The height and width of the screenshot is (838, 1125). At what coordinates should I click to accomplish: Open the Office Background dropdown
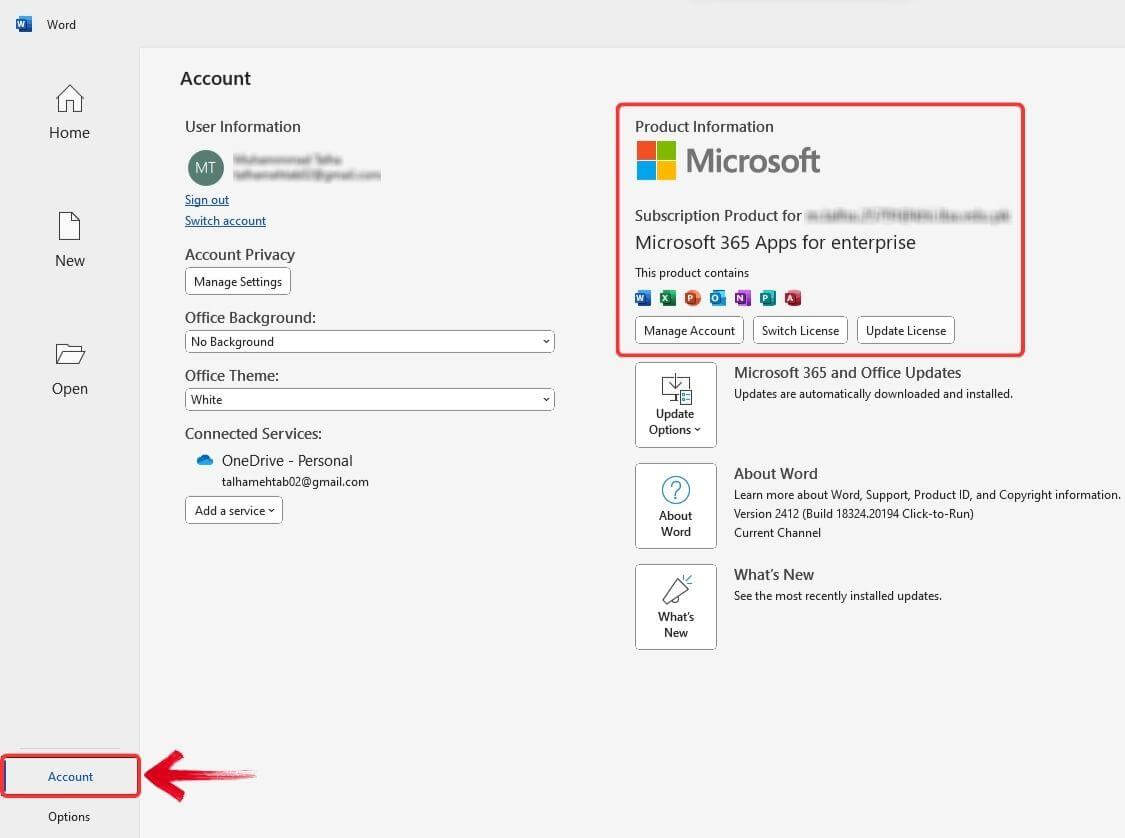(x=369, y=342)
